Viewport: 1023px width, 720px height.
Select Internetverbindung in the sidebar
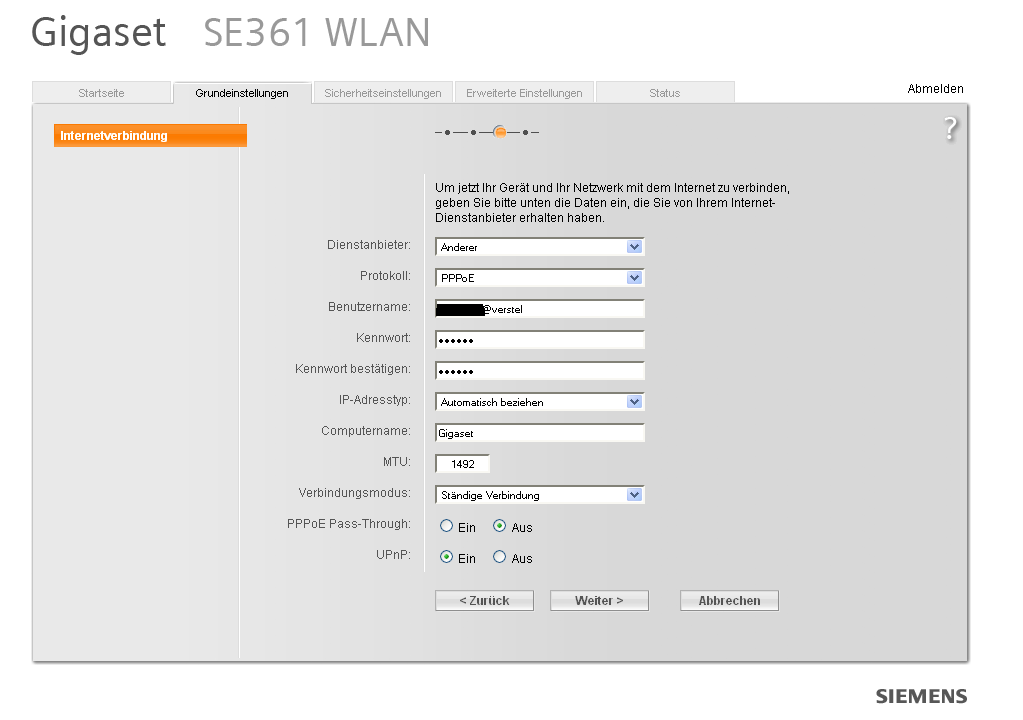click(x=150, y=136)
